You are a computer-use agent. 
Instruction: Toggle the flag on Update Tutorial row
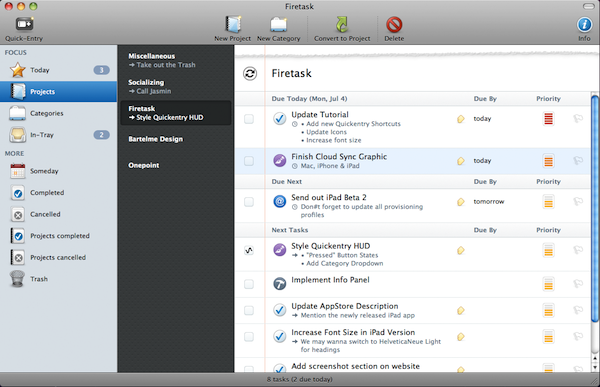[x=578, y=119]
